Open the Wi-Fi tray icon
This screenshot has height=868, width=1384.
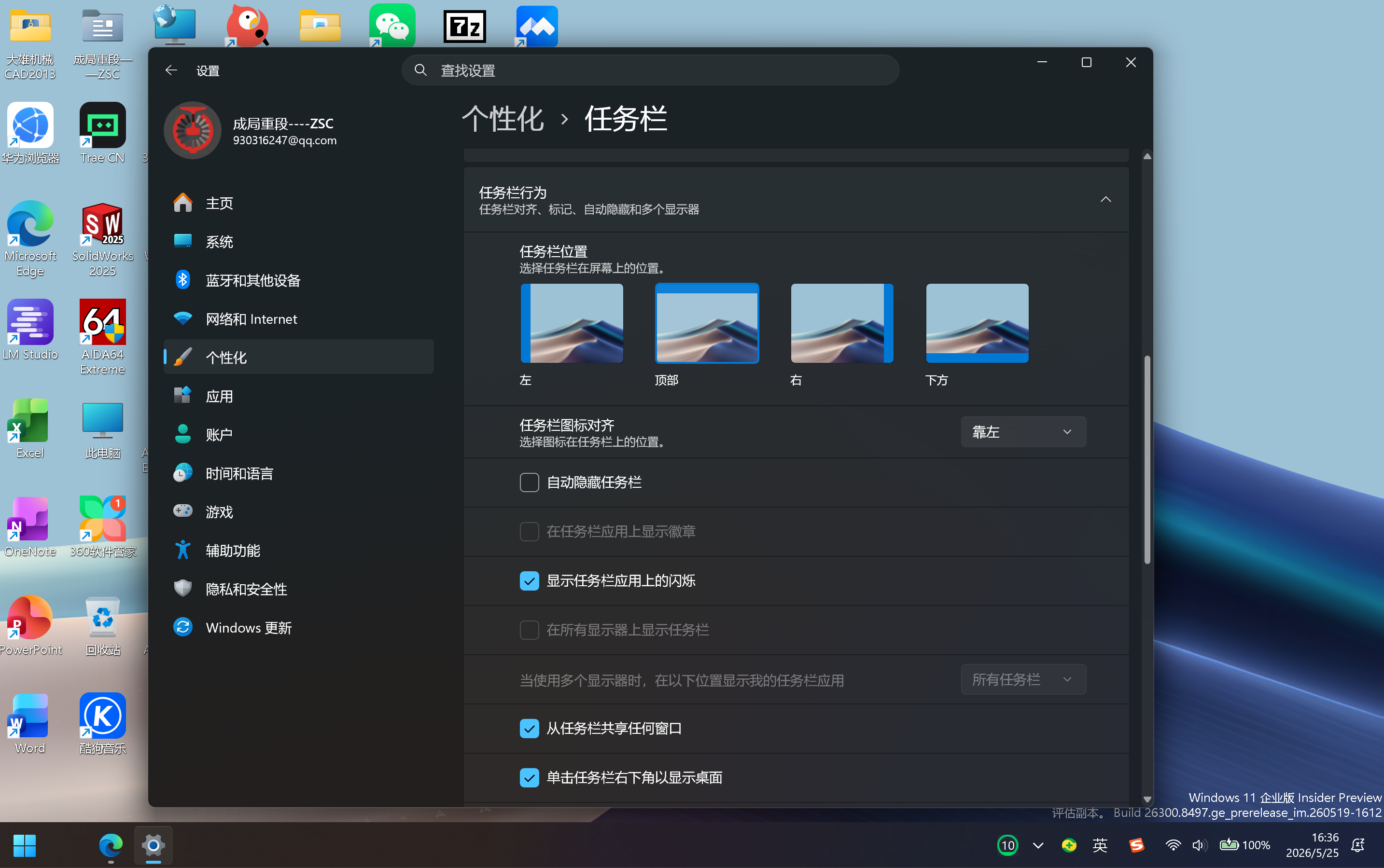point(1173,845)
